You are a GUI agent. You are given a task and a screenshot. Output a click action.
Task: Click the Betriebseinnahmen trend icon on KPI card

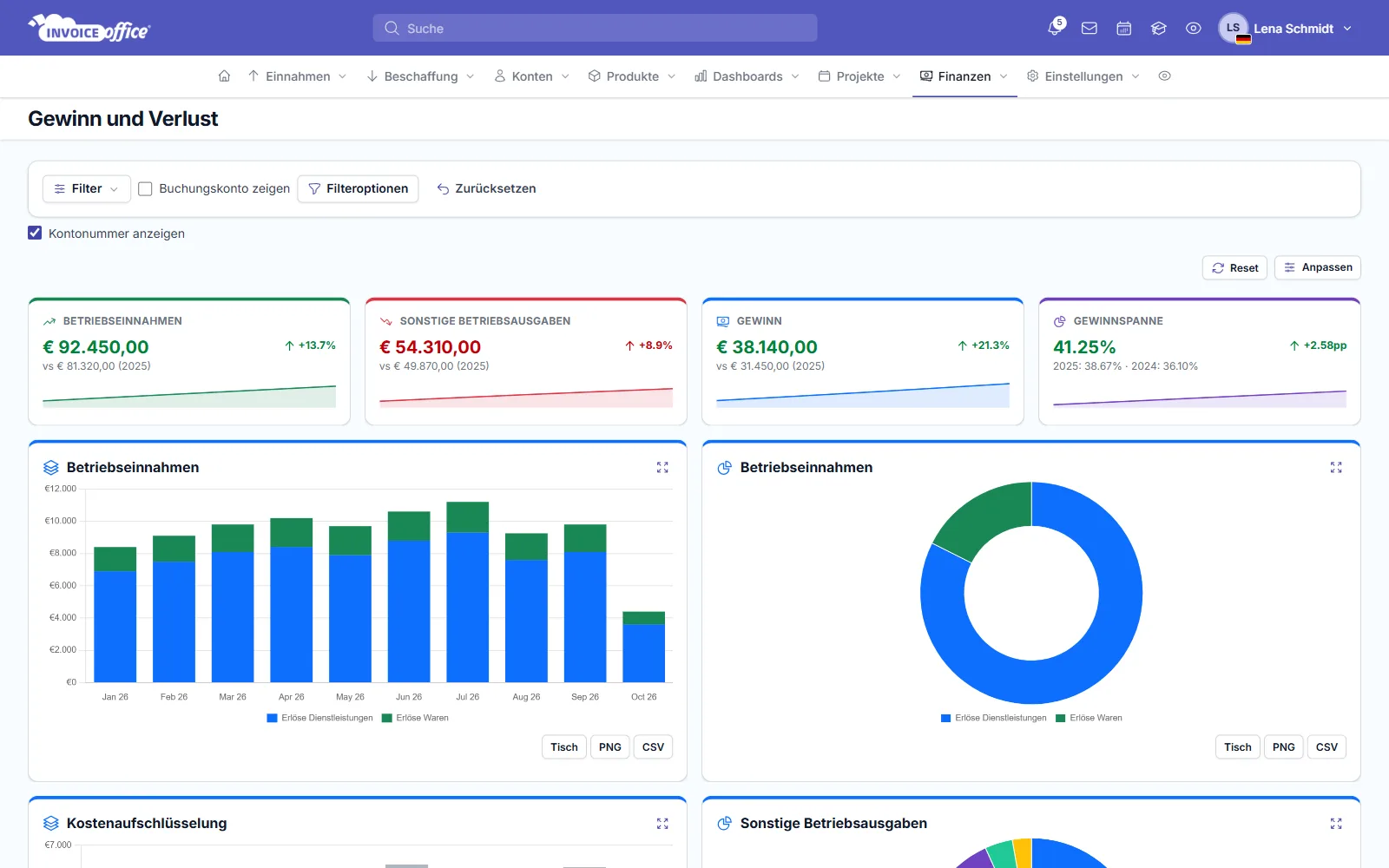(49, 321)
